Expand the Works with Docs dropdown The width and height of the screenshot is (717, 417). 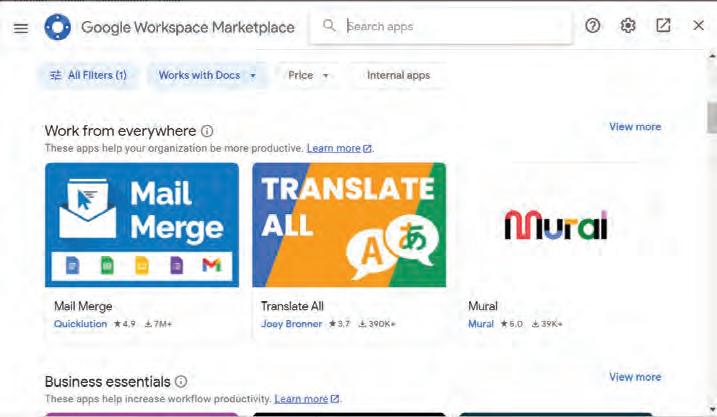[x=208, y=75]
